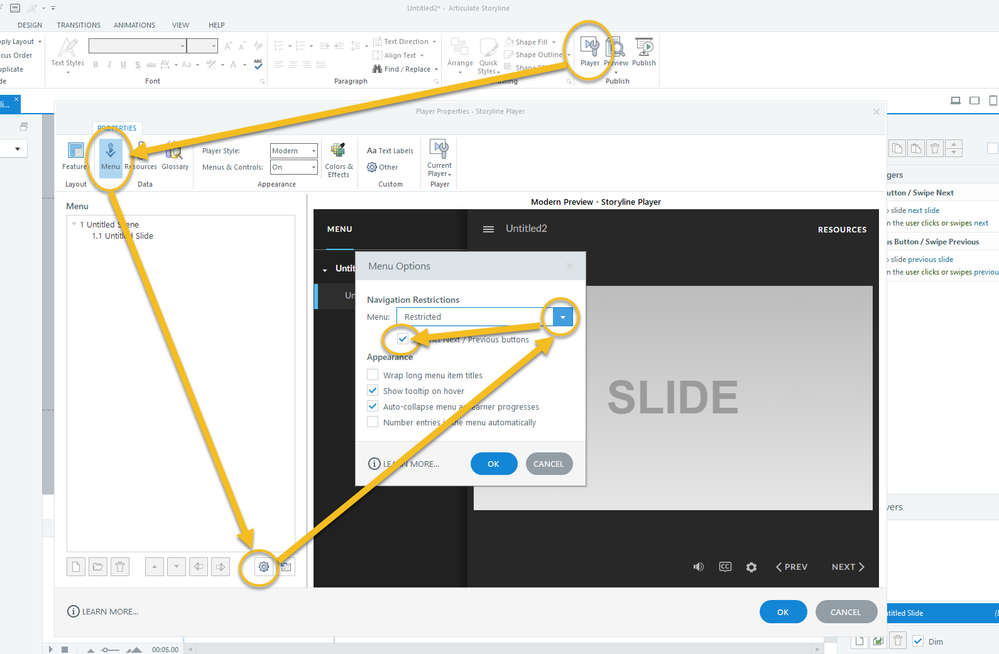Open the Menus & Controls On dropdown
The image size is (999, 654).
point(313,167)
